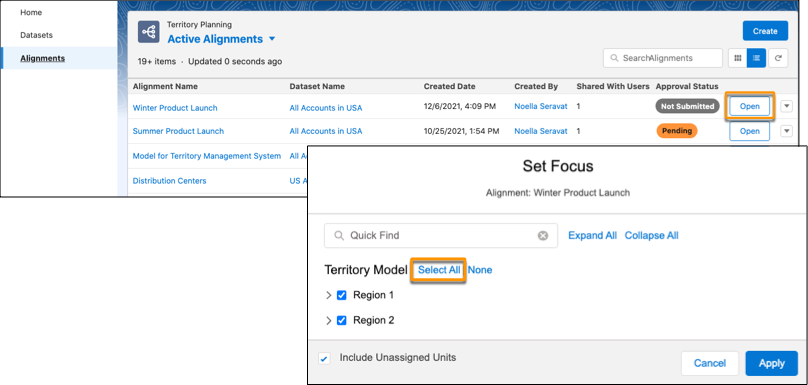Click the Shared With Users column header
Image resolution: width=808 pixels, height=385 pixels.
pos(613,87)
